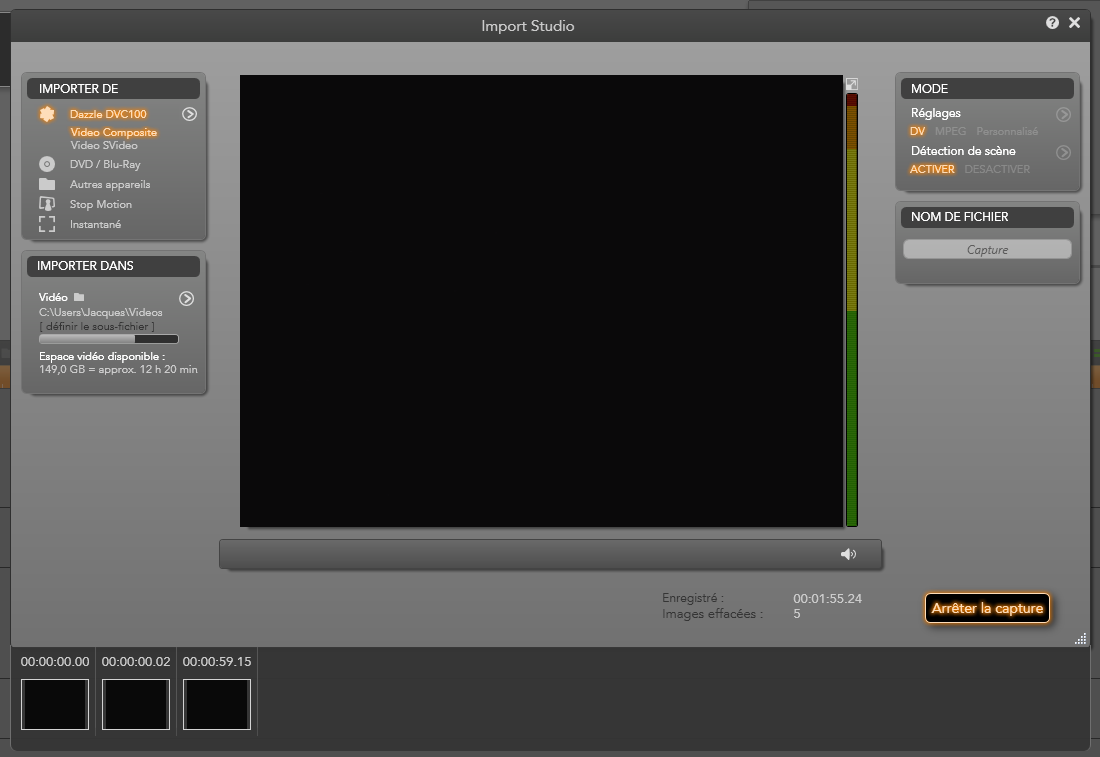Click the video preview area

(x=541, y=301)
